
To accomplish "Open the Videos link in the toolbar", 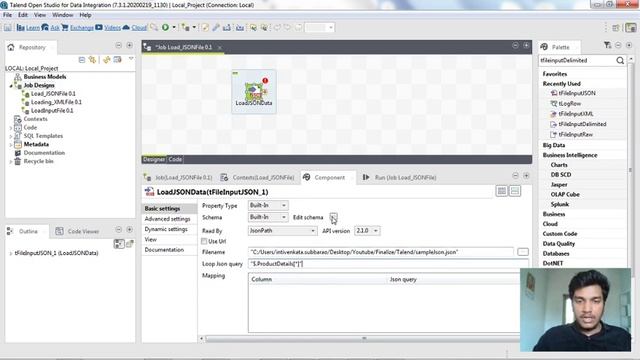I will point(112,28).
